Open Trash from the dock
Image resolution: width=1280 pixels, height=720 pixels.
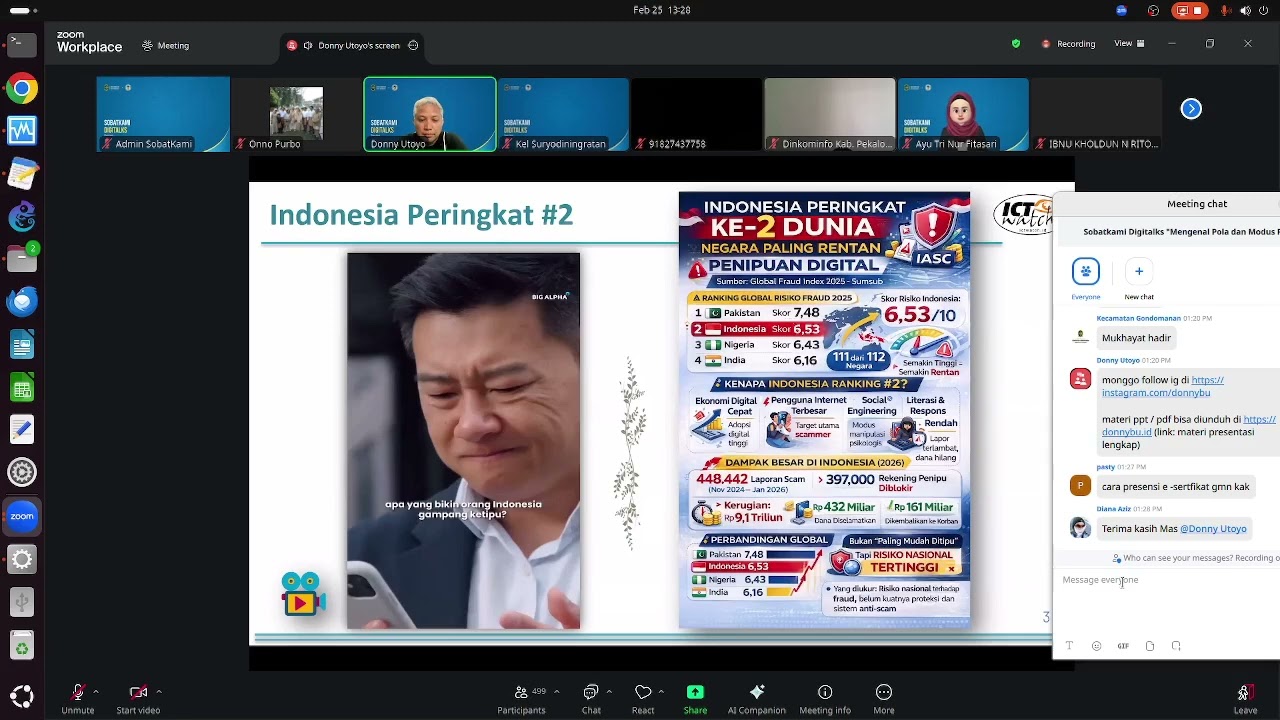point(22,646)
